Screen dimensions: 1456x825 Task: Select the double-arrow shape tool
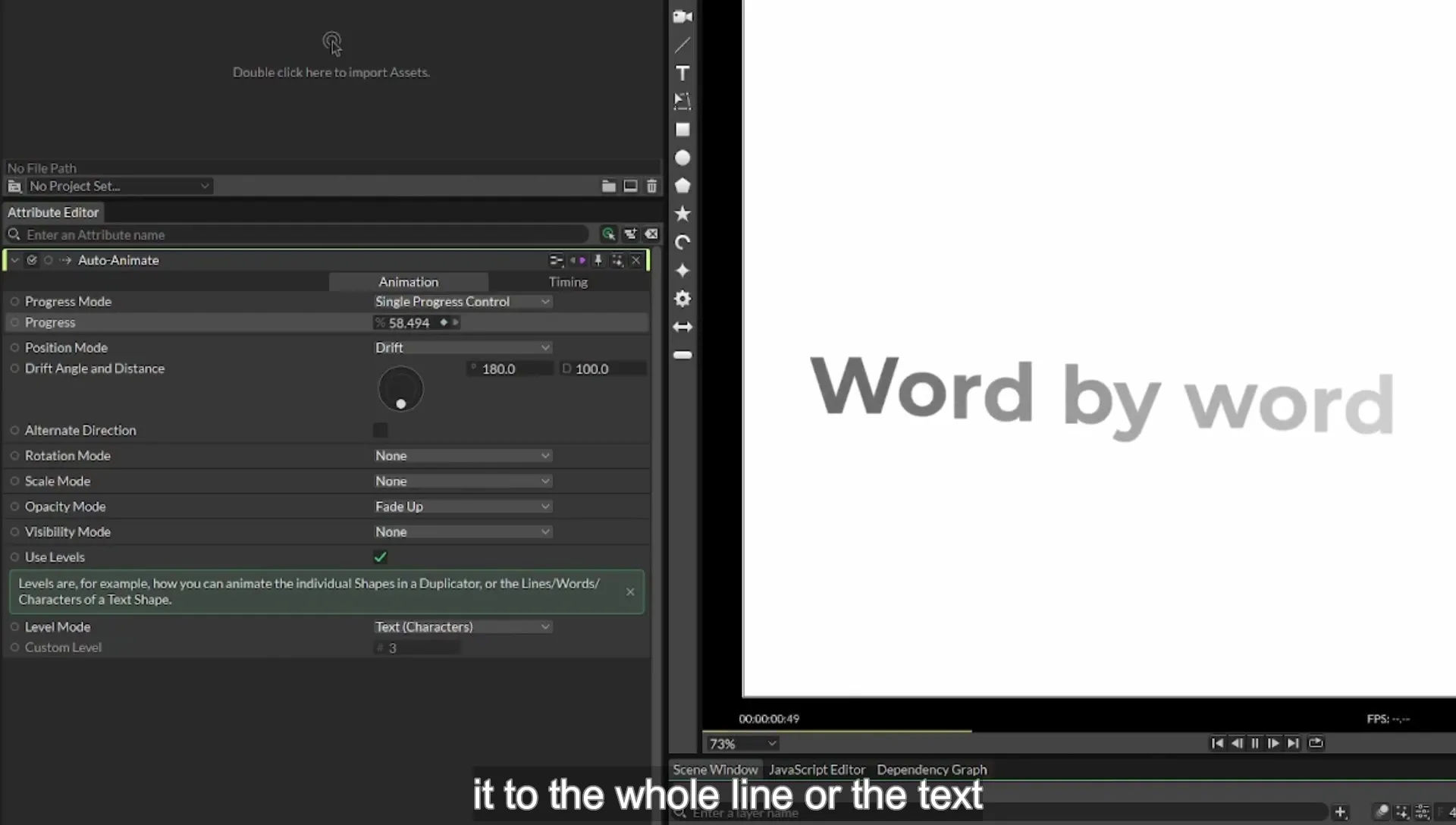coord(682,327)
